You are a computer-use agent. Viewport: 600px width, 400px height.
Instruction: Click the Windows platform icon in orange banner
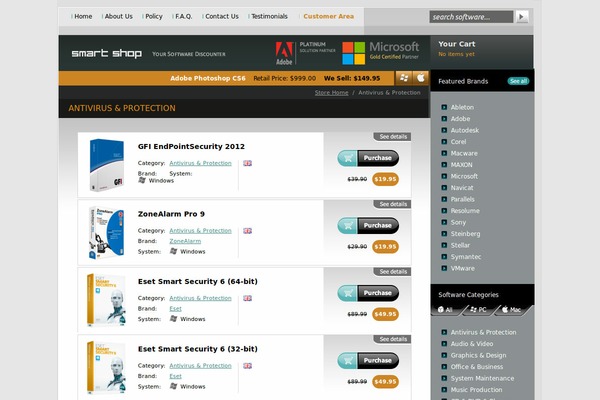(x=404, y=78)
